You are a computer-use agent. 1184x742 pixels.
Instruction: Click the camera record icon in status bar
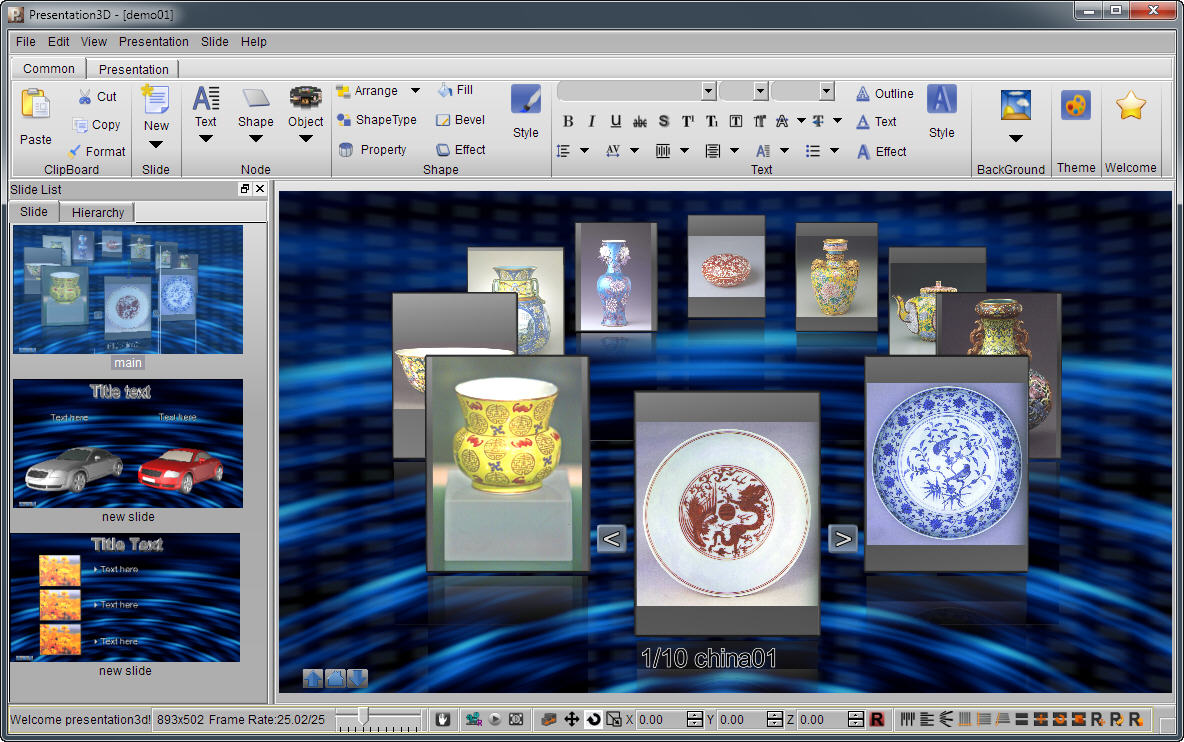coord(473,719)
